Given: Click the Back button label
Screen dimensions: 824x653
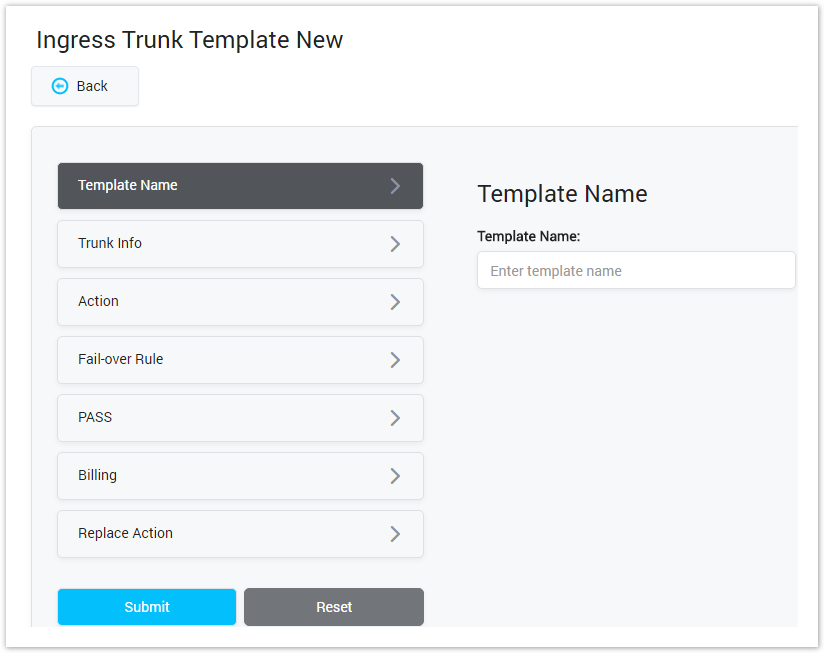Looking at the screenshot, I should 92,86.
